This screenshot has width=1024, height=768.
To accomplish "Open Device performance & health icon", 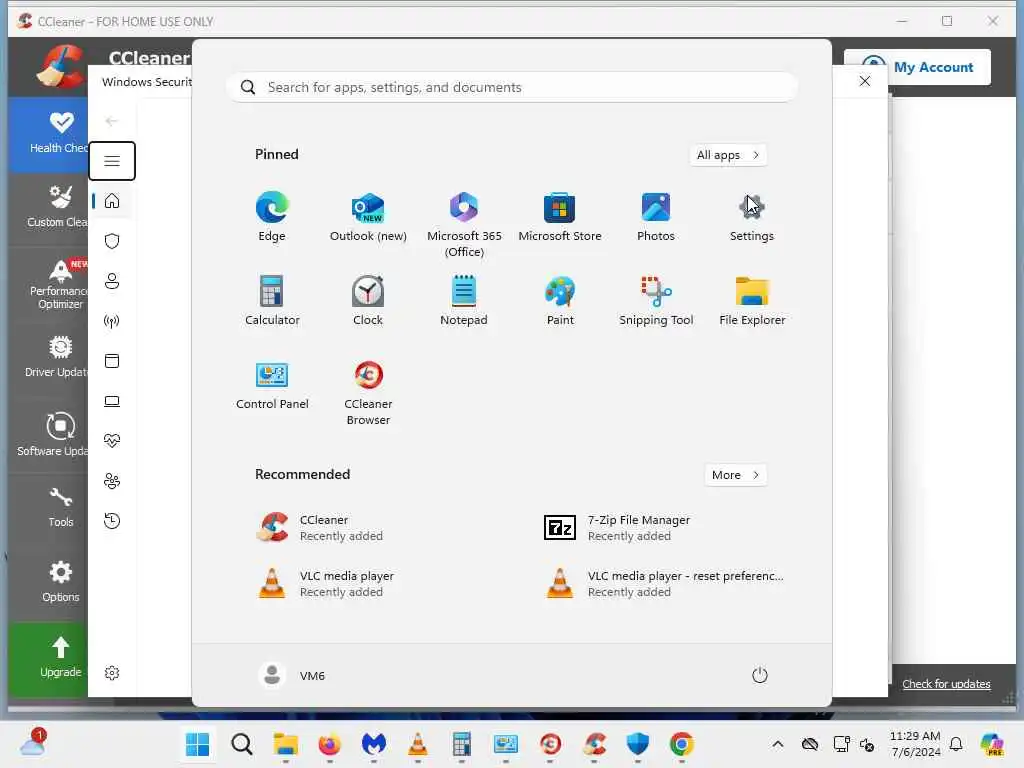I will click(112, 441).
